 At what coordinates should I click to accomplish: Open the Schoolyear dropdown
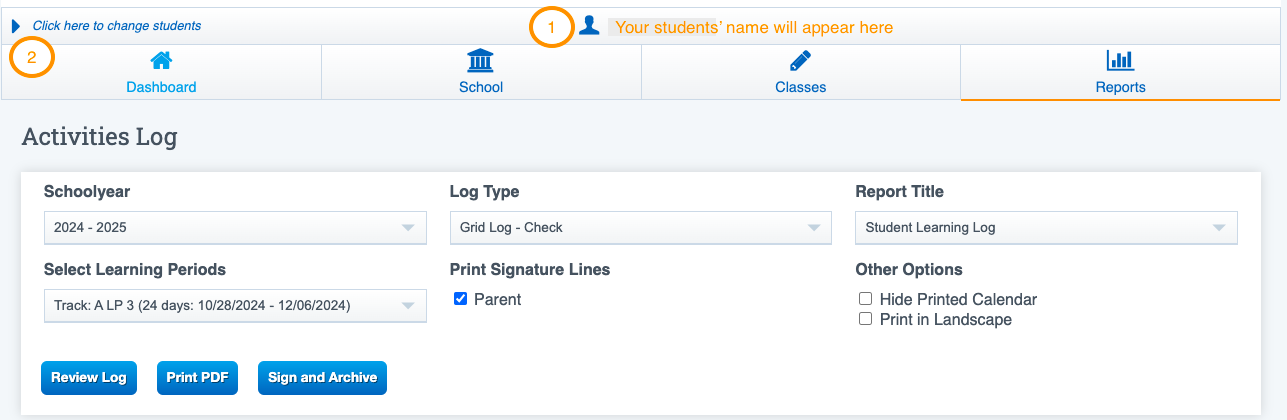tap(235, 228)
